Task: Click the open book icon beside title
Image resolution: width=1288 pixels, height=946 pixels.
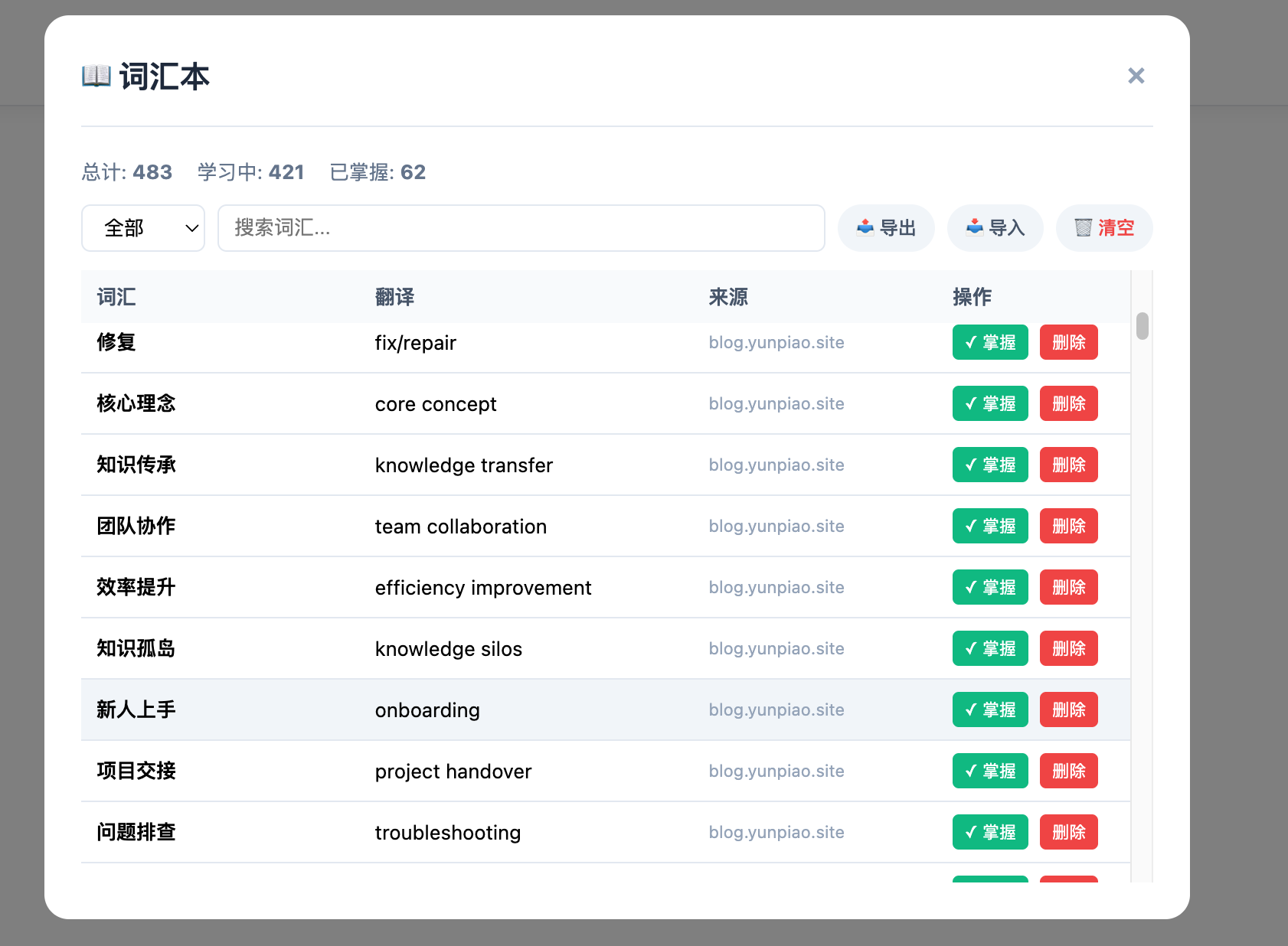Action: [96, 77]
